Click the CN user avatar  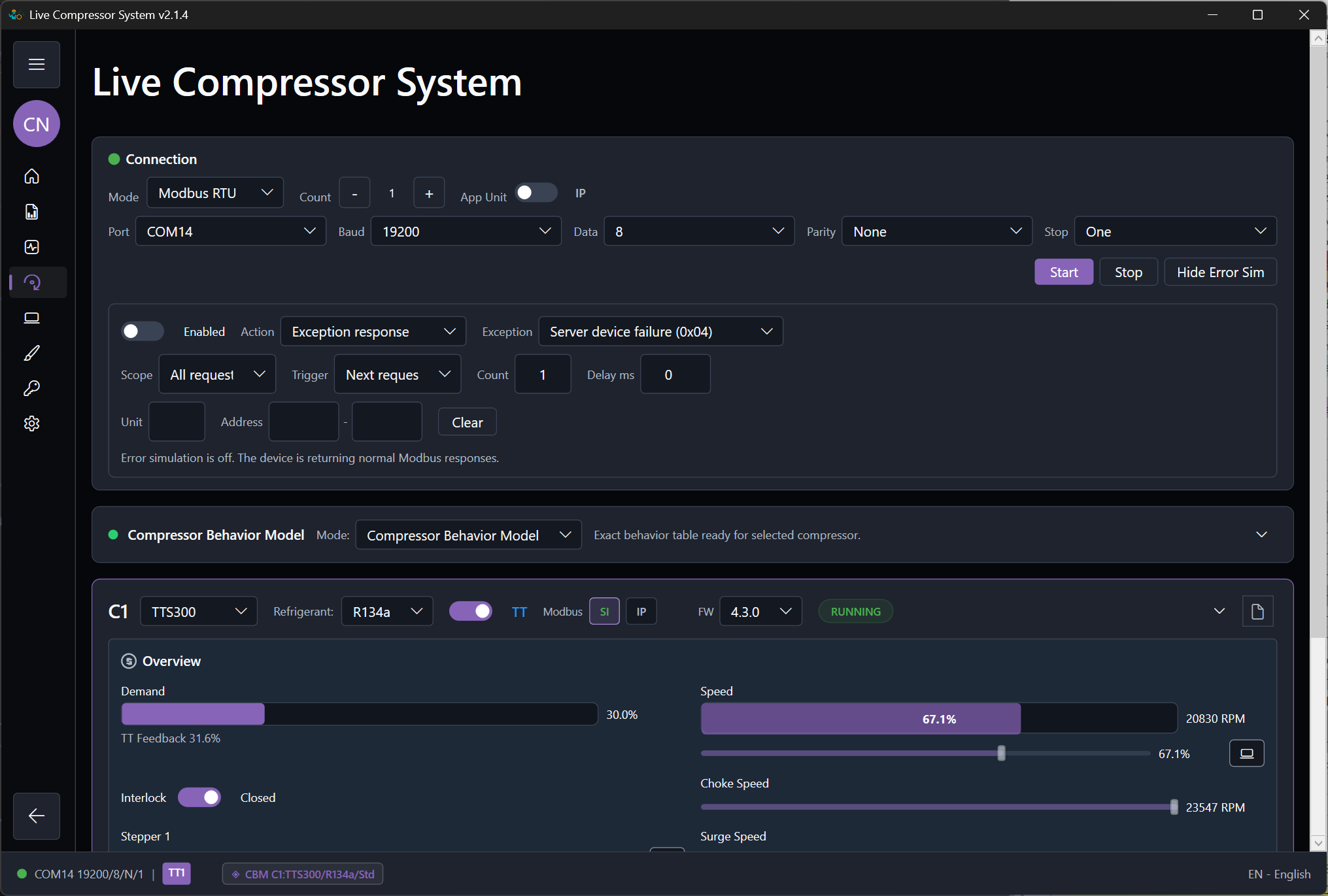pos(37,124)
